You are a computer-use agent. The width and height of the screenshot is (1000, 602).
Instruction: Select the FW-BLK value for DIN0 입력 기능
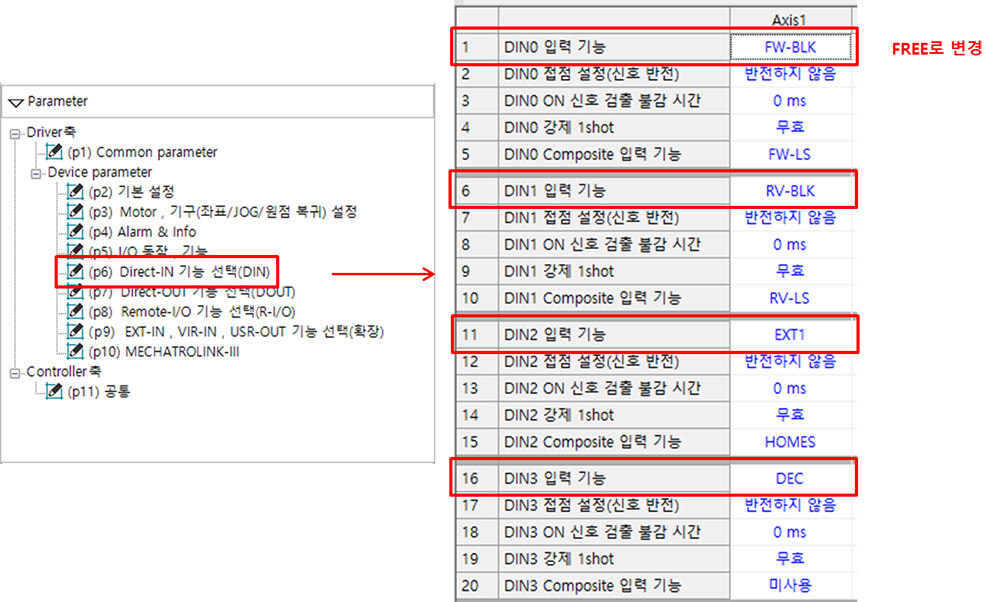pyautogui.click(x=790, y=47)
